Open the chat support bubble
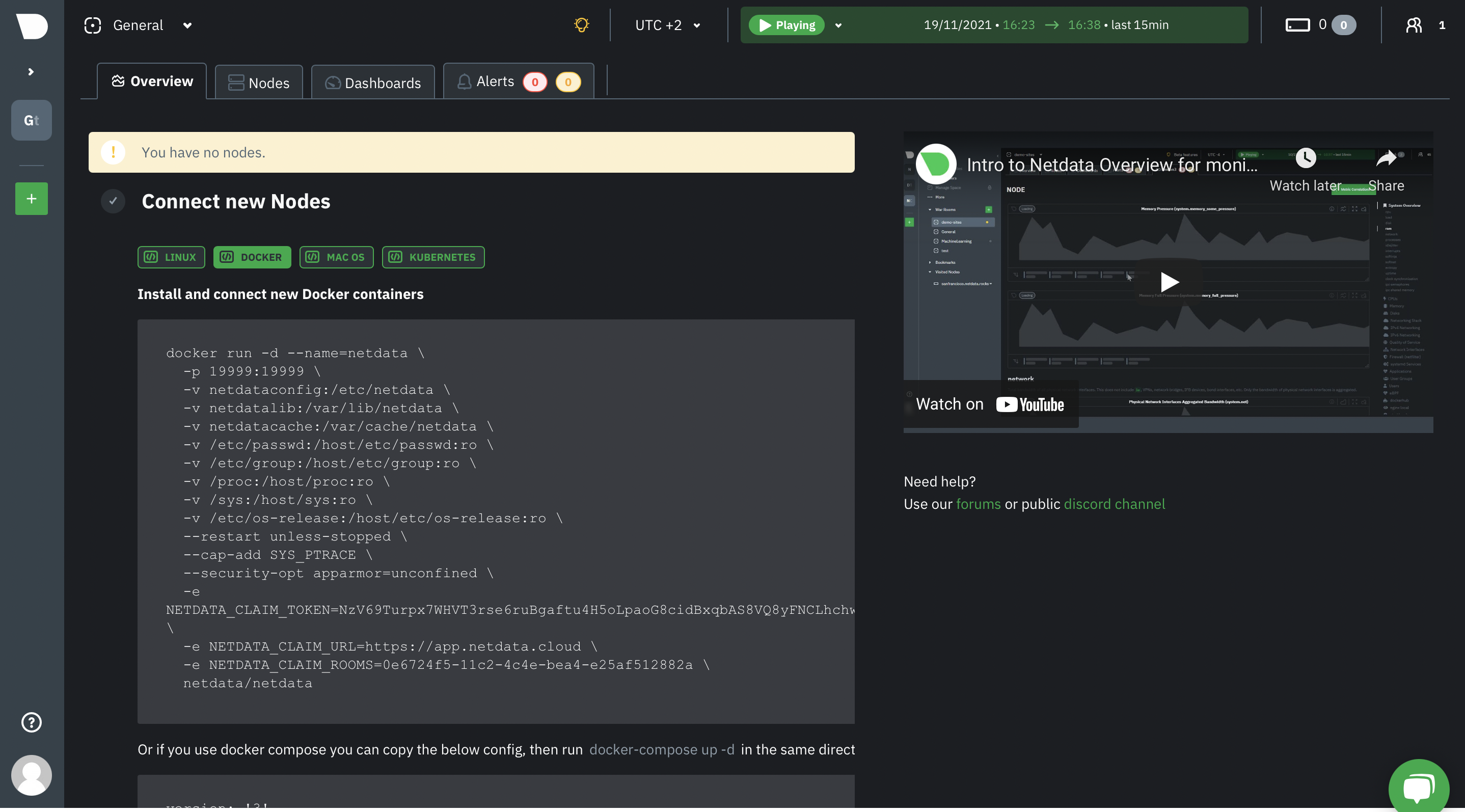Viewport: 1465px width, 812px height. tap(1418, 787)
